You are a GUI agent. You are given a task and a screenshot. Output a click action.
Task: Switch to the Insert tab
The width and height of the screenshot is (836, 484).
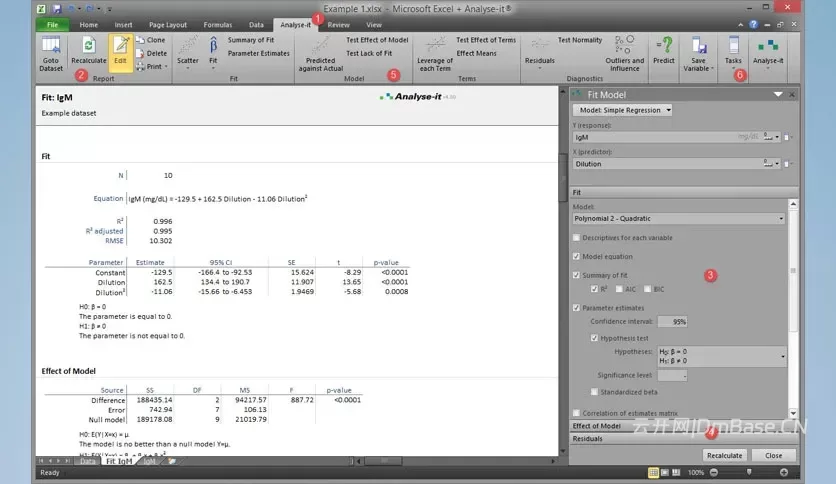pyautogui.click(x=123, y=25)
